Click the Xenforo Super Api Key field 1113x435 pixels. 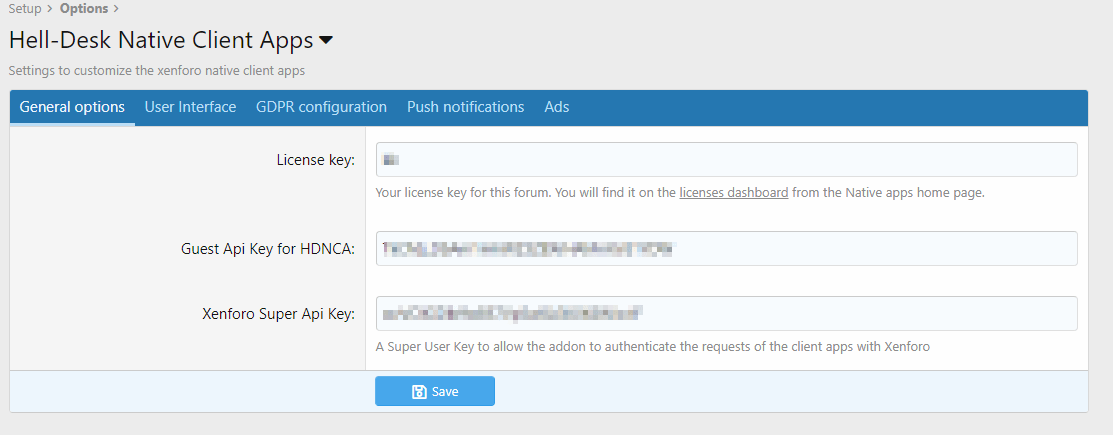click(727, 313)
